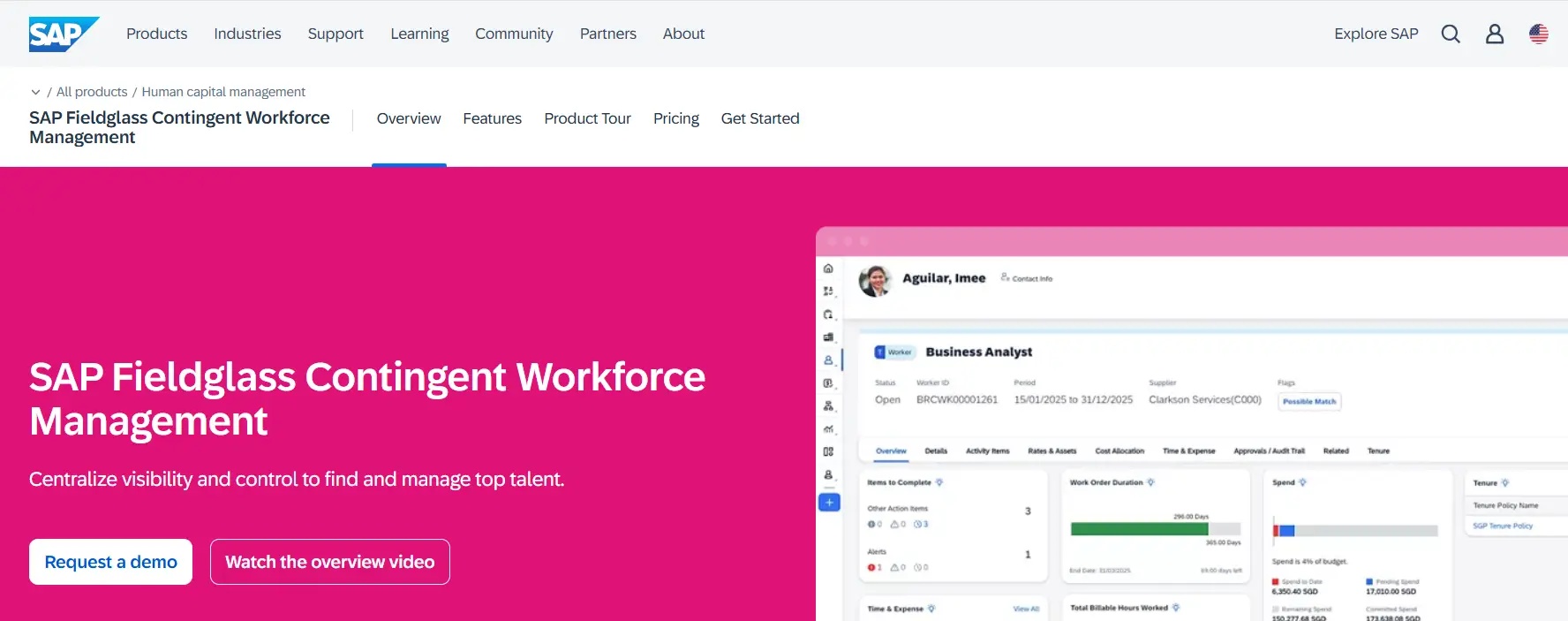The image size is (1568, 621).
Task: Click the red alert count icon under Alerts
Action: click(871, 567)
